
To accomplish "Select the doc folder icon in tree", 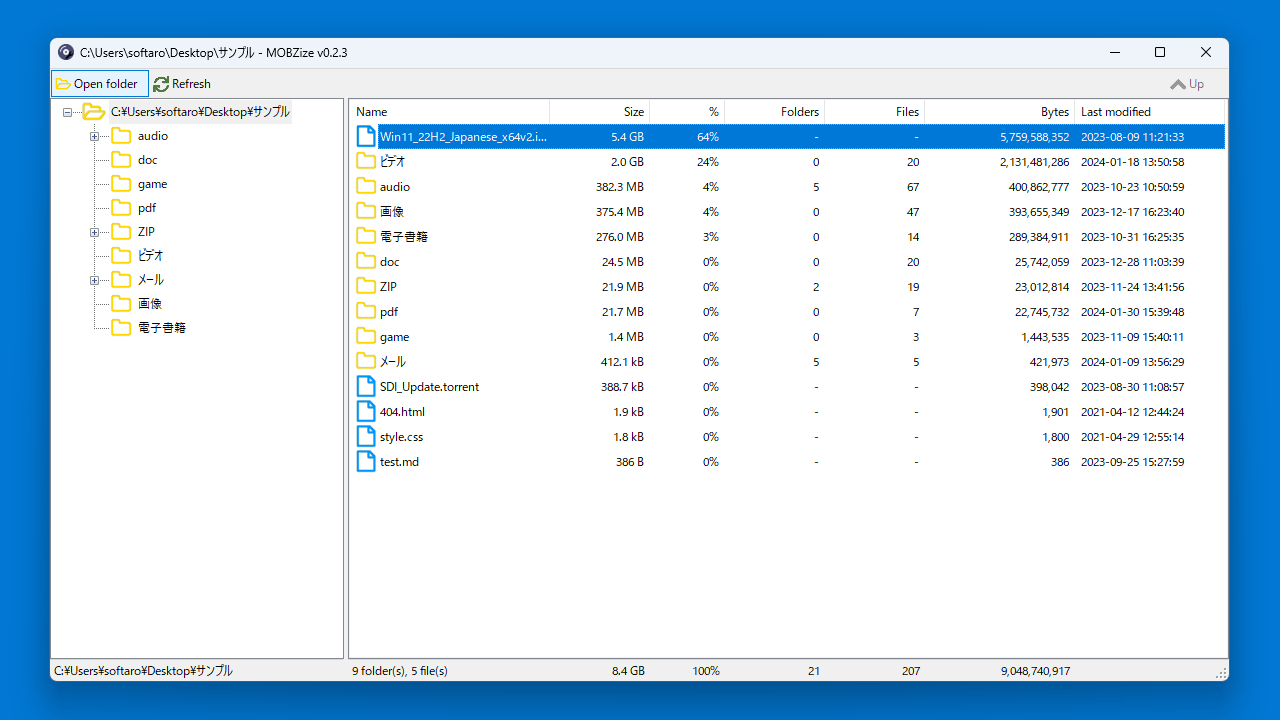I will click(121, 160).
